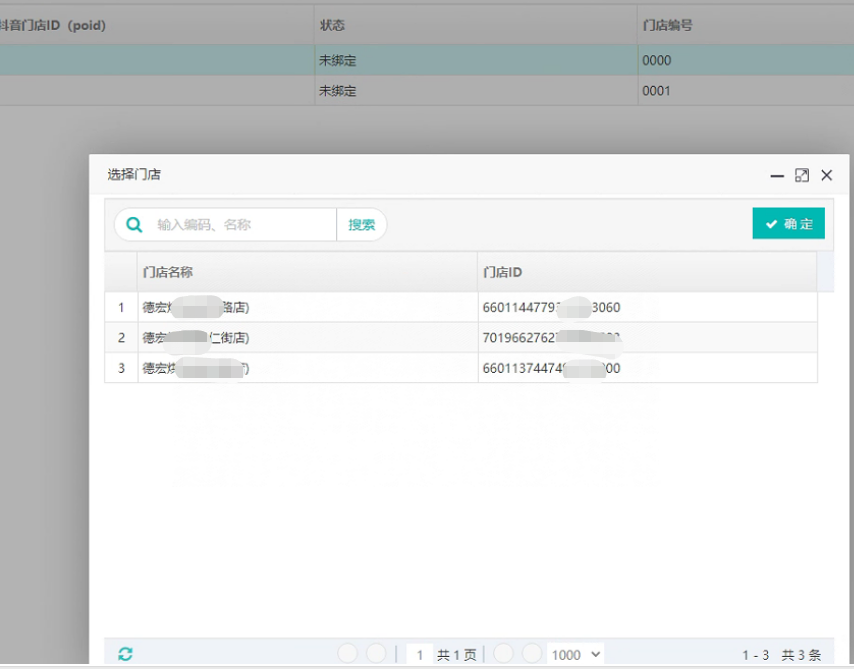Select store row 1 ending with 路店
Screen dimensions: 854x669
click(306, 308)
